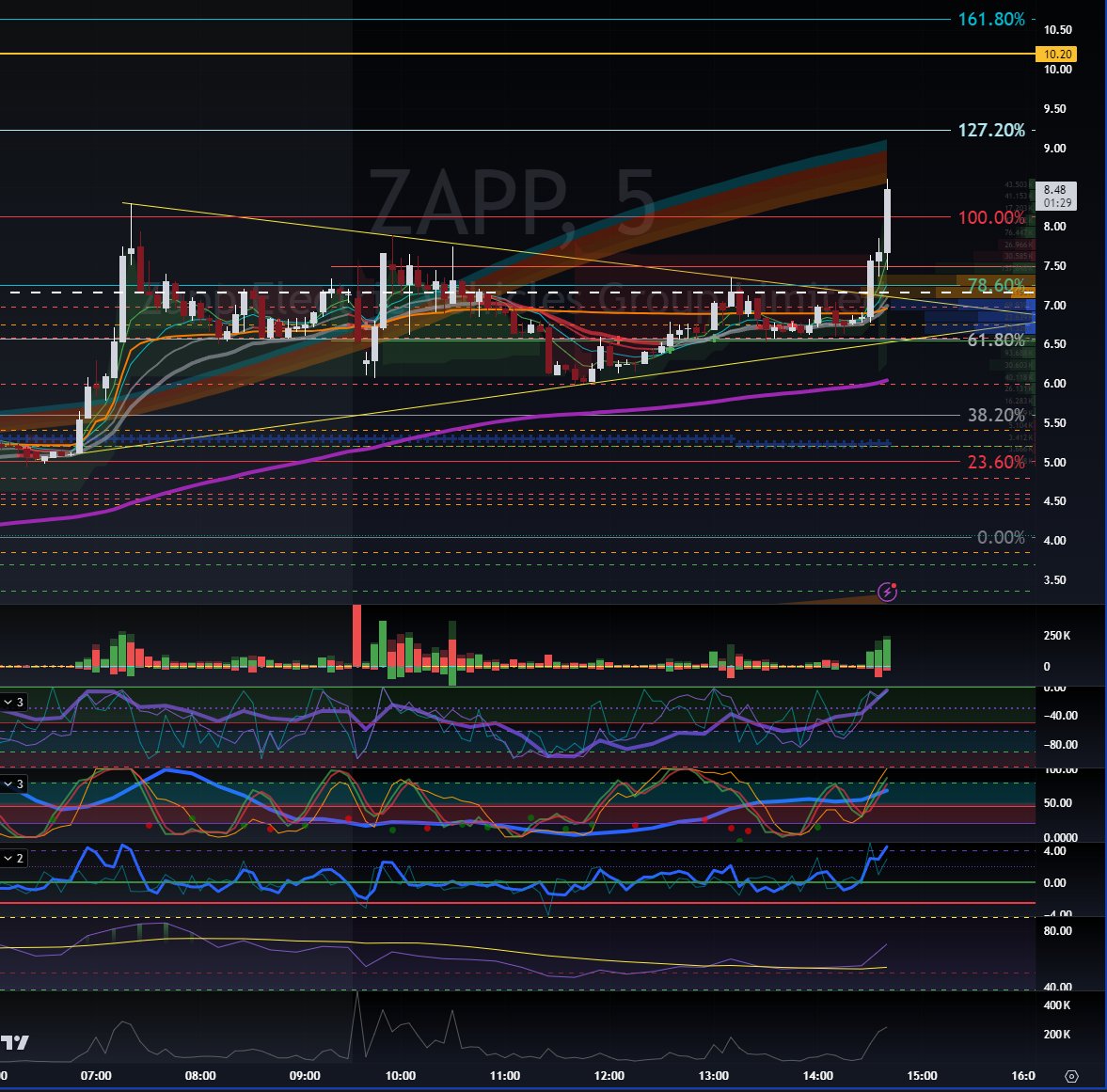Expand the indicator legend showing 2
Screen dimensions: 1107x1092
tap(13, 858)
